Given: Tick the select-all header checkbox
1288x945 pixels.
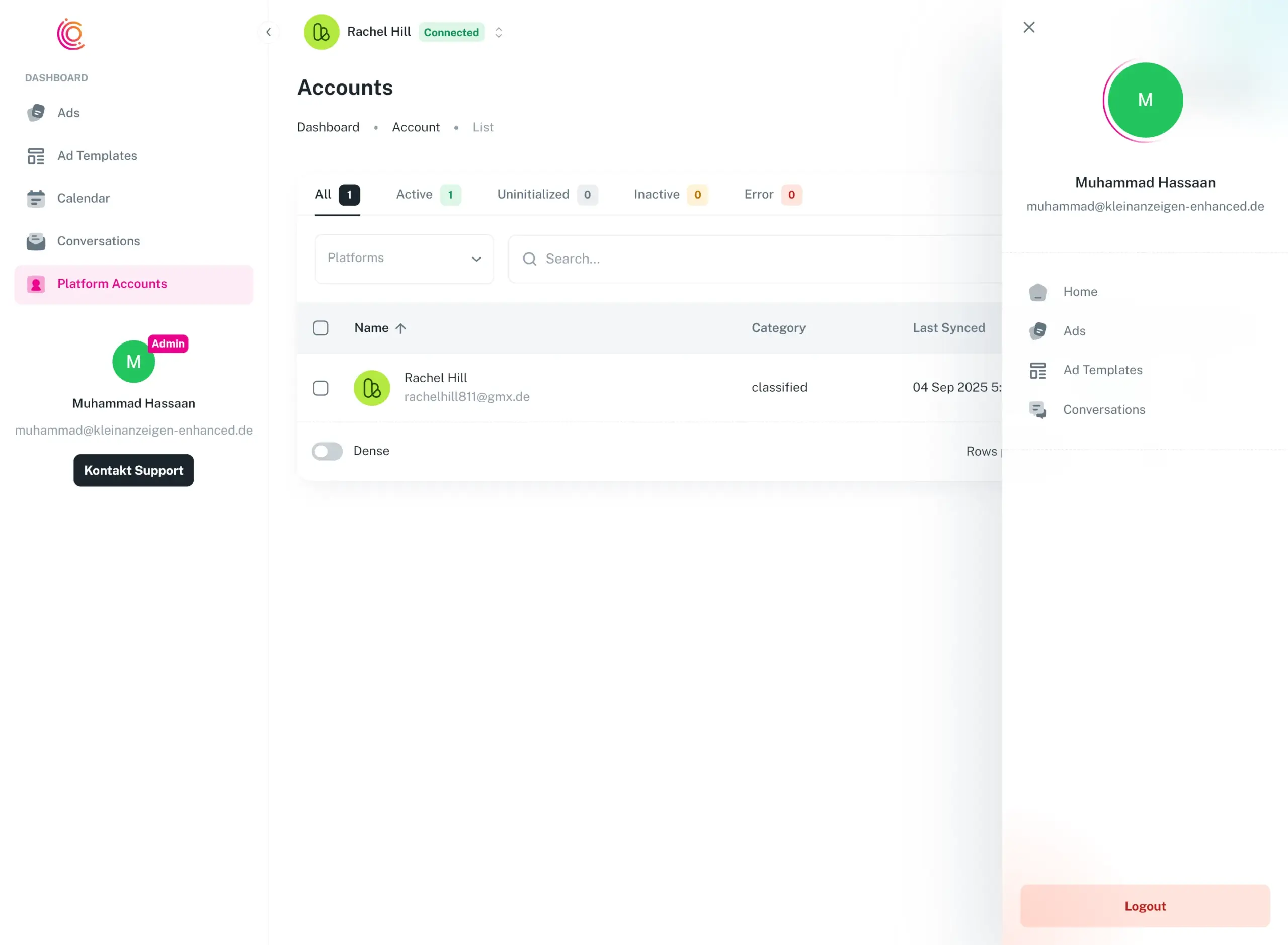Looking at the screenshot, I should click(x=320, y=328).
